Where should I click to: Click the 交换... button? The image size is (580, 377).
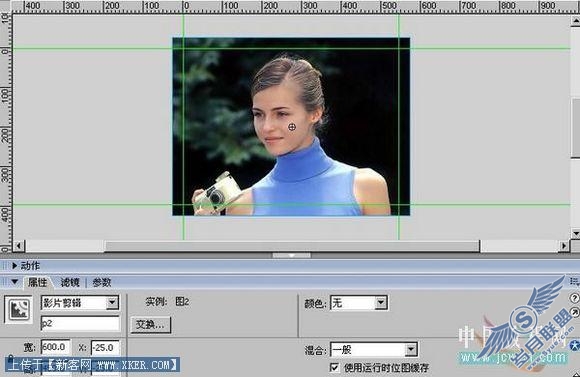point(151,324)
